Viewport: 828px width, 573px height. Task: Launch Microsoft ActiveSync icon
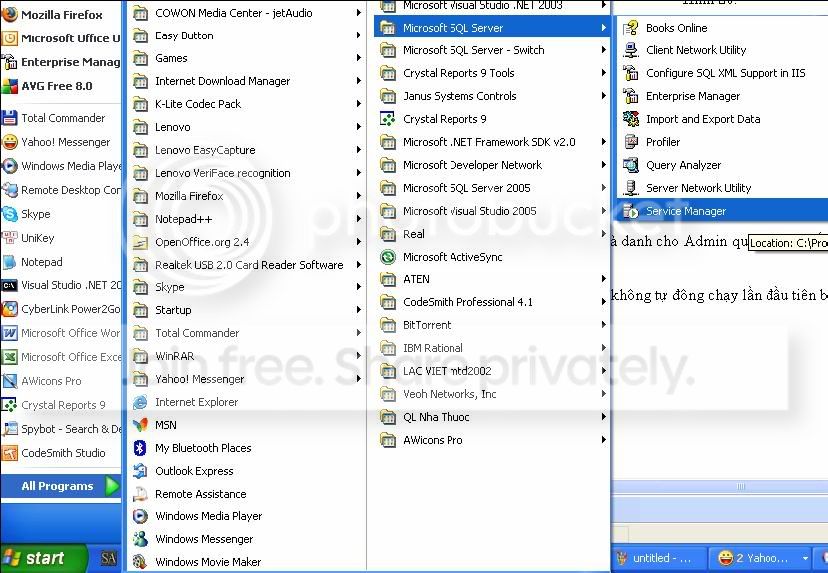click(x=388, y=257)
